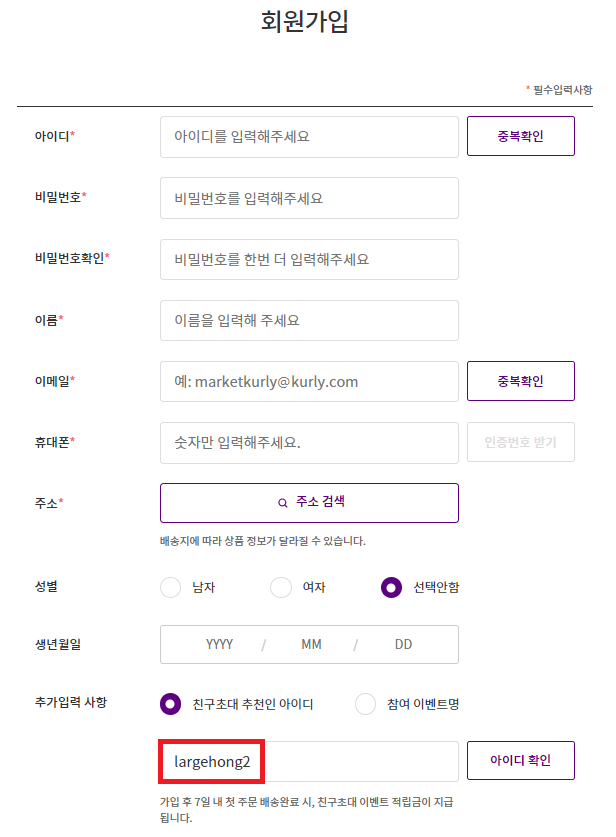The width and height of the screenshot is (616, 837).
Task: Click 중복확인 next to the 아이디 field
Action: pyautogui.click(x=520, y=135)
